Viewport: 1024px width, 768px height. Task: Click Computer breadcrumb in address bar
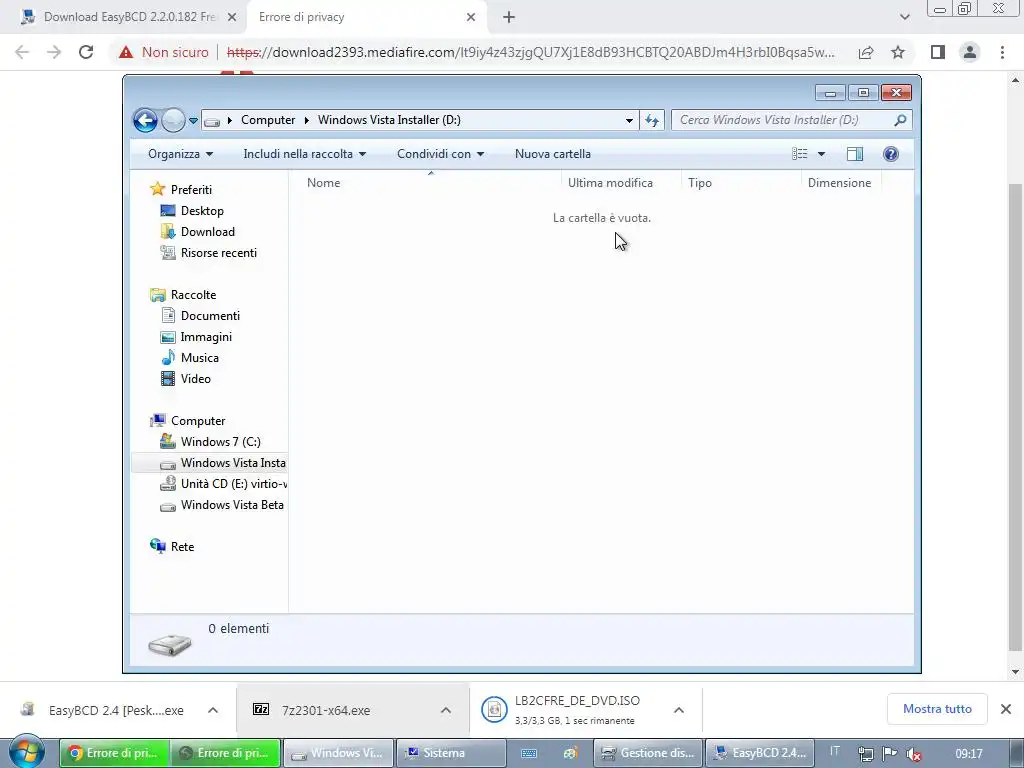pos(268,120)
